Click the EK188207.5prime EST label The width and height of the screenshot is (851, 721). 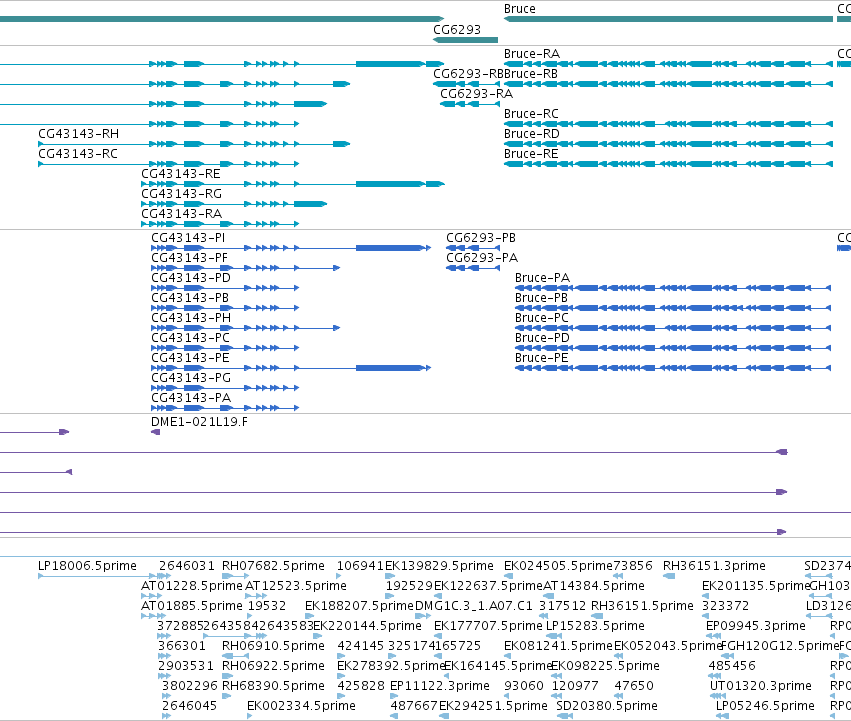click(x=359, y=605)
